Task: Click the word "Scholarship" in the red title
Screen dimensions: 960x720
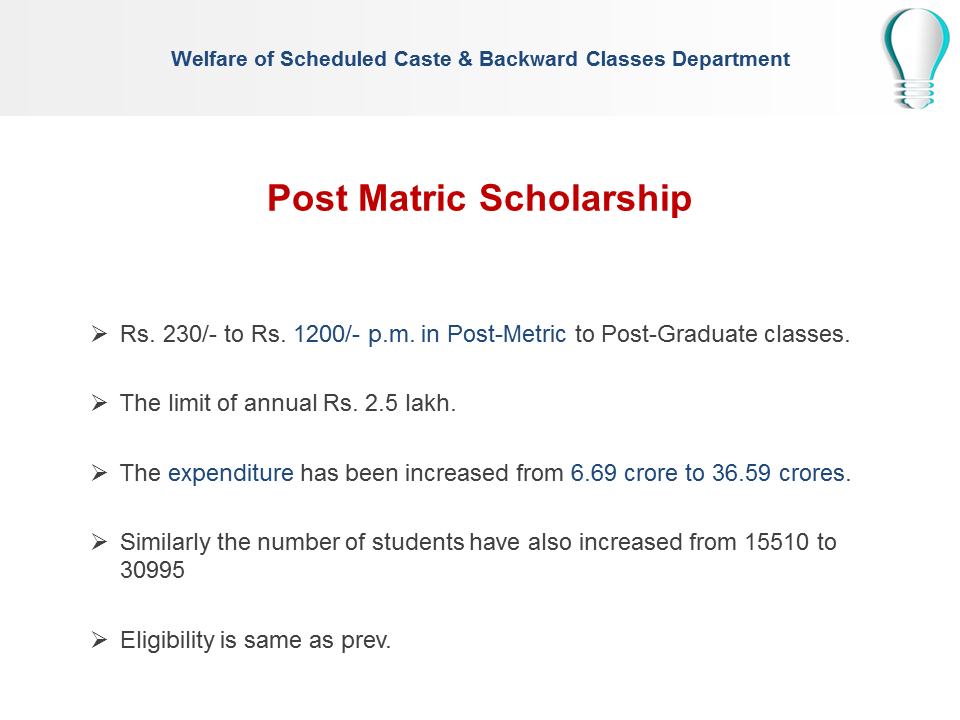Action: [x=585, y=198]
